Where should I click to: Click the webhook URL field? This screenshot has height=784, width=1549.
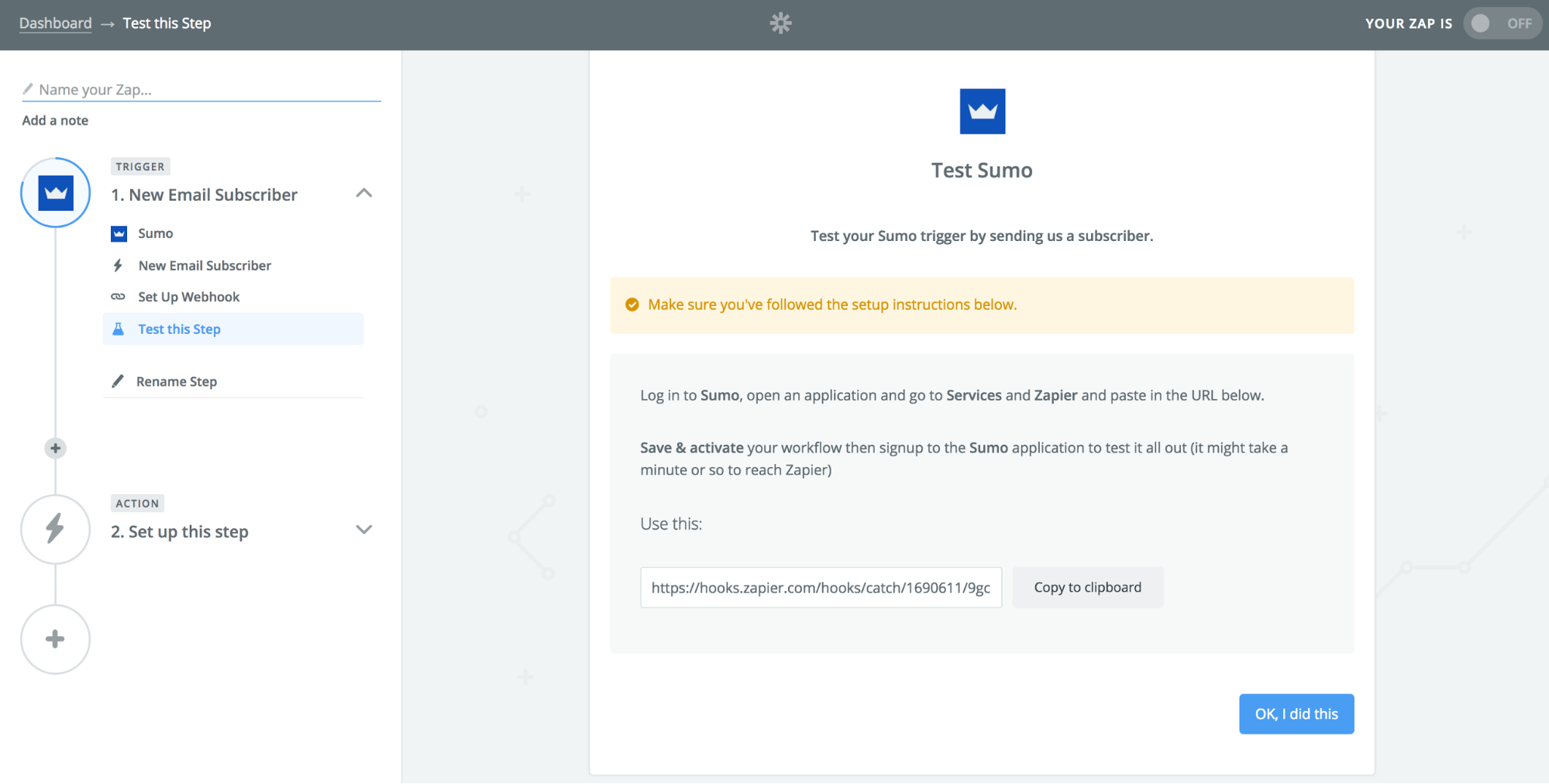coord(821,587)
